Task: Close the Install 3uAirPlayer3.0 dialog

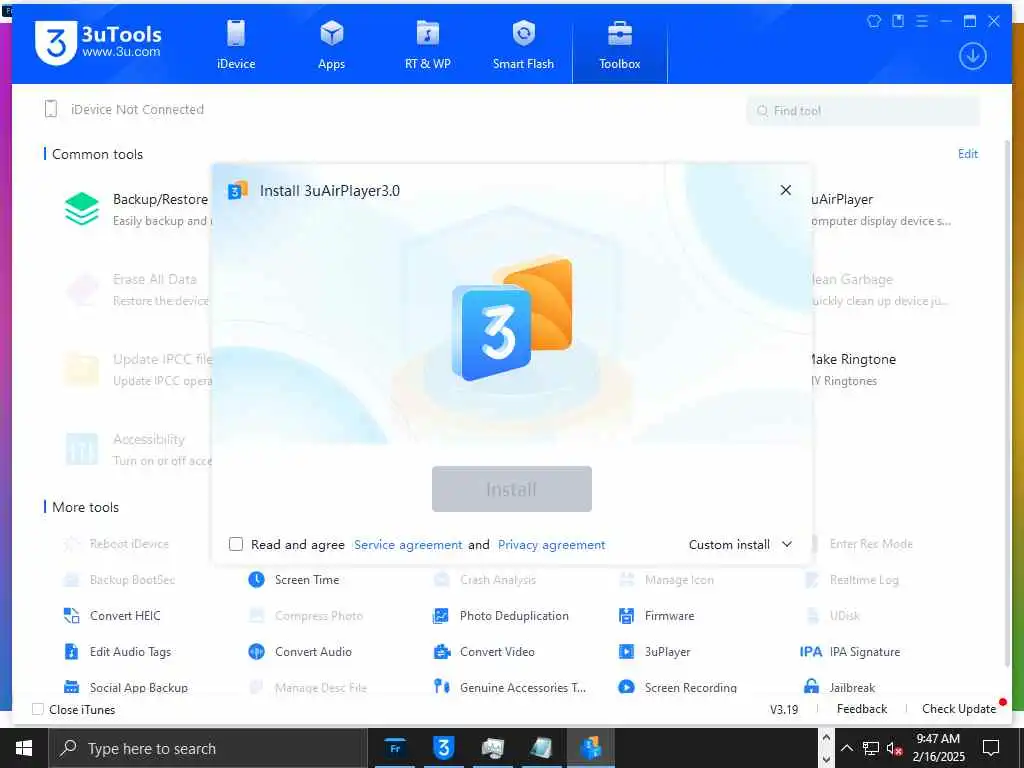Action: pos(786,190)
